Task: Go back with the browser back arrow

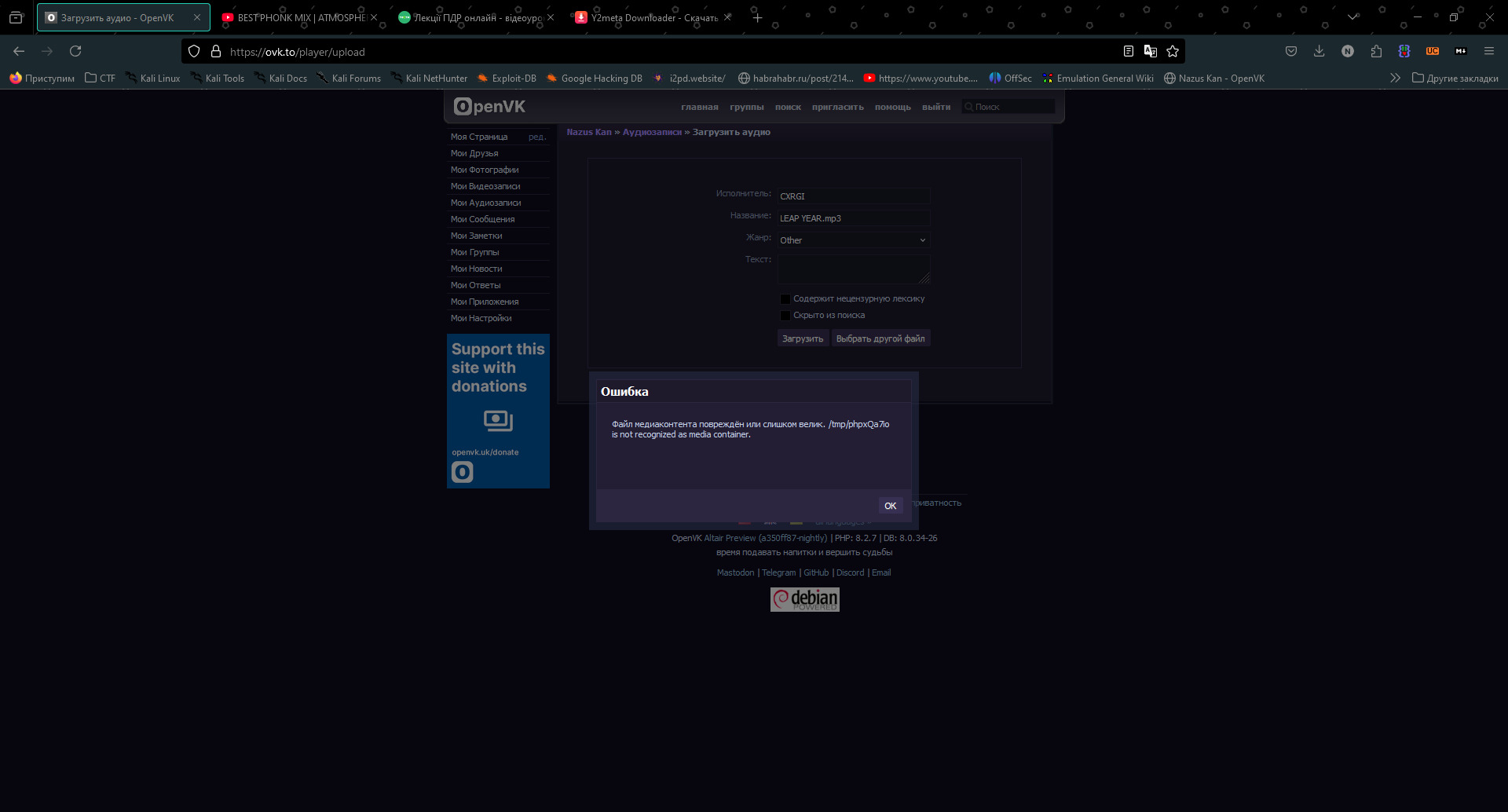Action: tap(19, 51)
